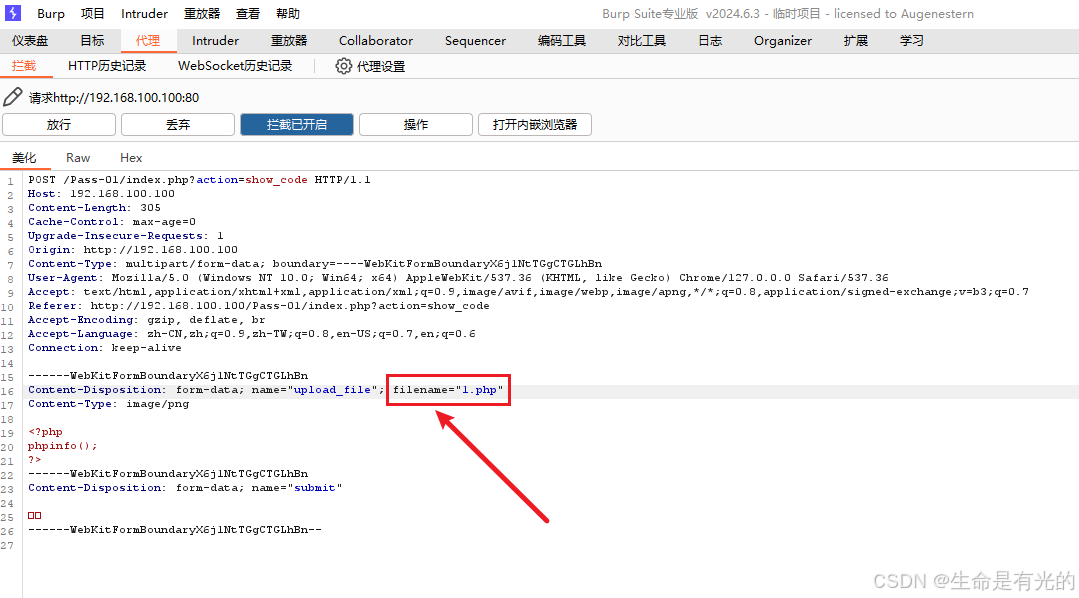Click the name="upload_file" parameter
The width and height of the screenshot is (1079, 598).
pyautogui.click(x=314, y=389)
